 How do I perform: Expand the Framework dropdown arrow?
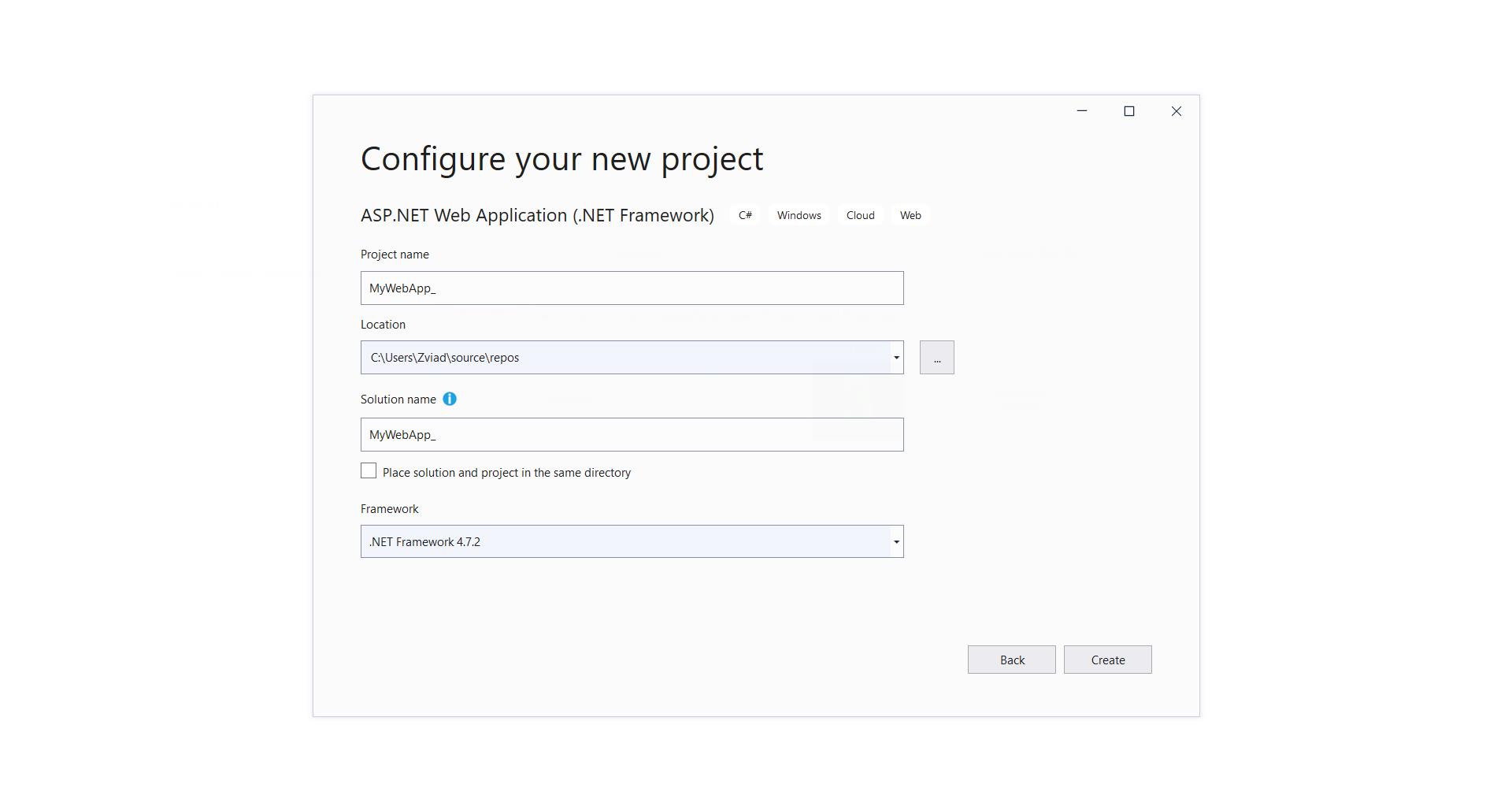pyautogui.click(x=896, y=542)
